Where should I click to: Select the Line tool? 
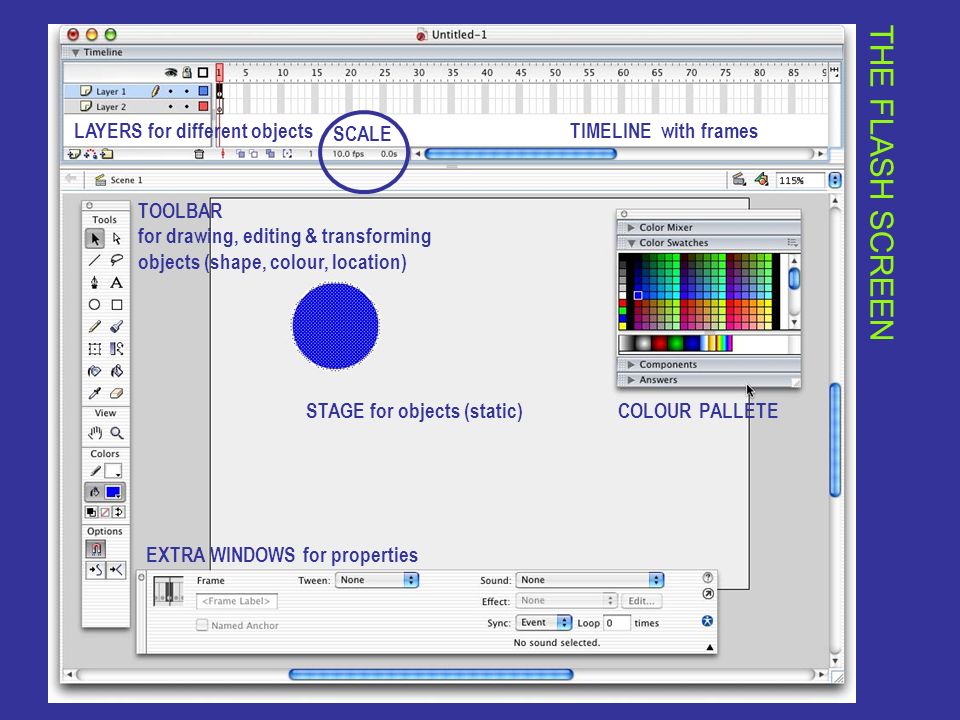click(94, 261)
